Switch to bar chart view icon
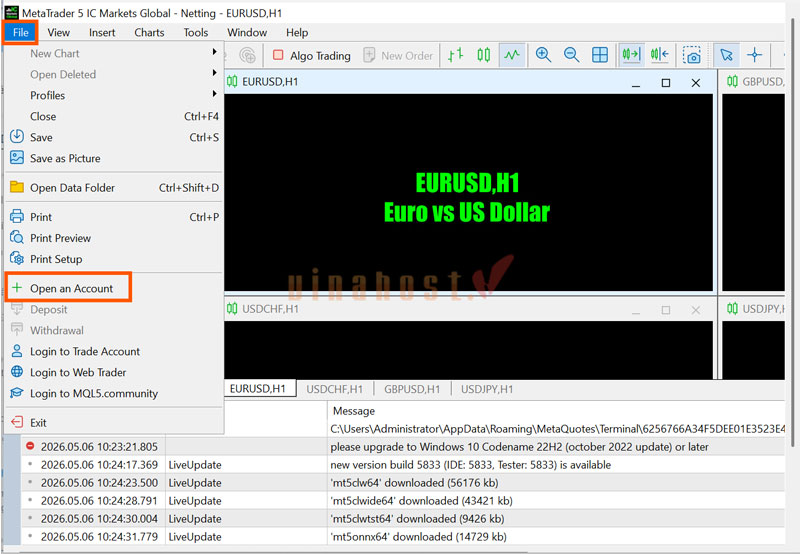 click(x=456, y=55)
